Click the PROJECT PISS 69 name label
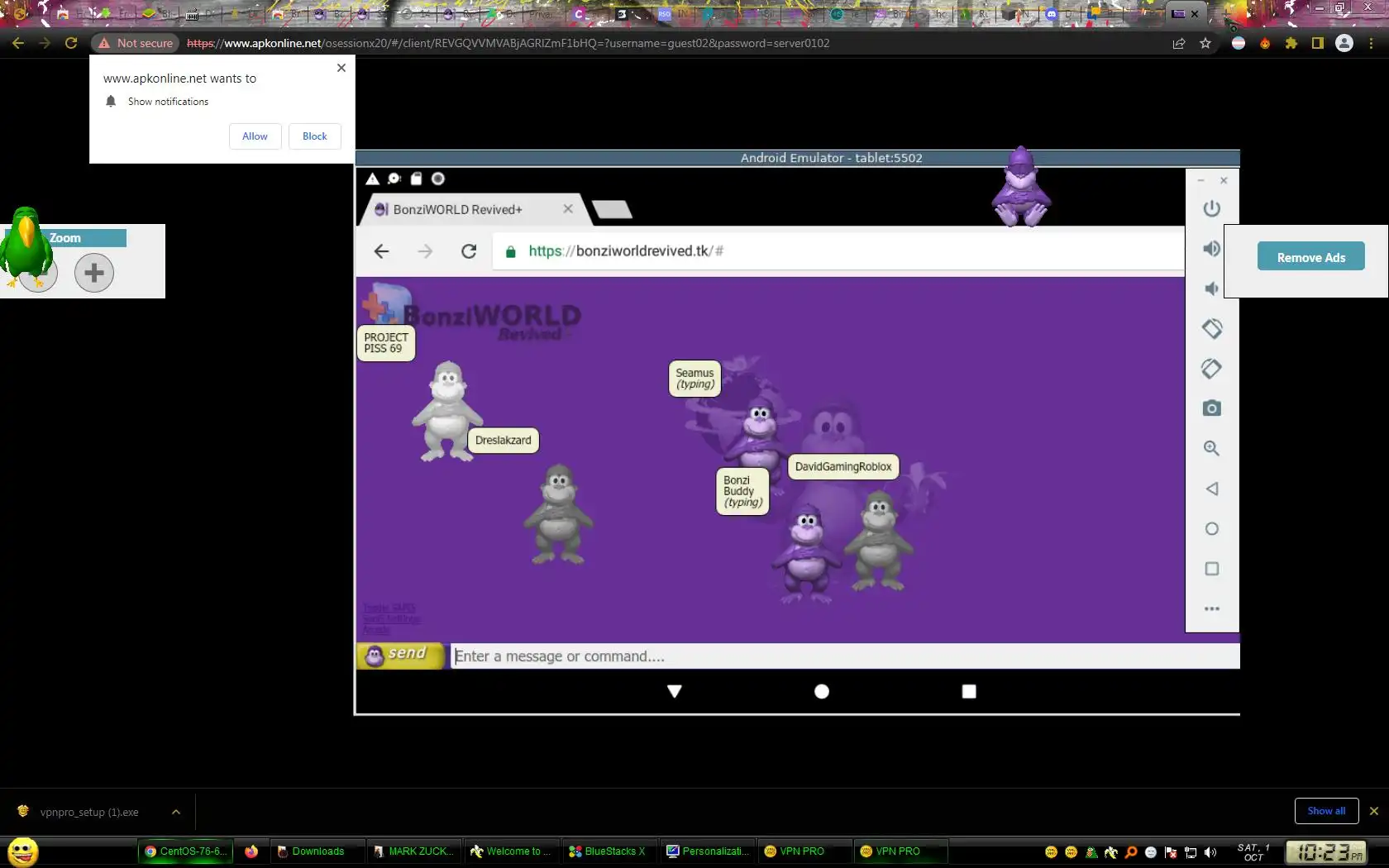The height and width of the screenshot is (868, 1389). (x=386, y=343)
